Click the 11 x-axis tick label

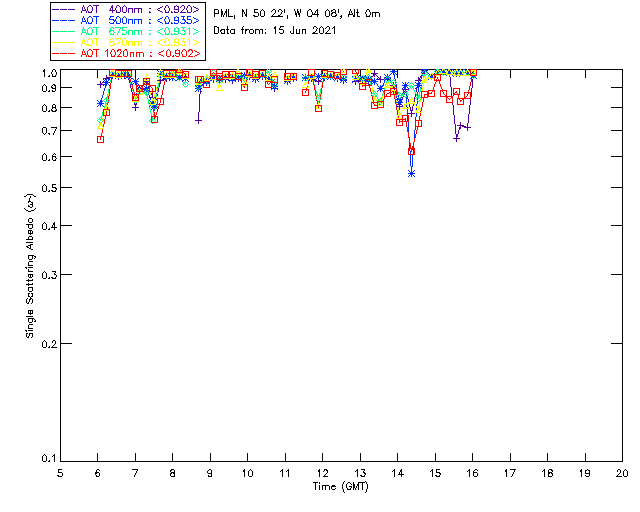pos(285,473)
